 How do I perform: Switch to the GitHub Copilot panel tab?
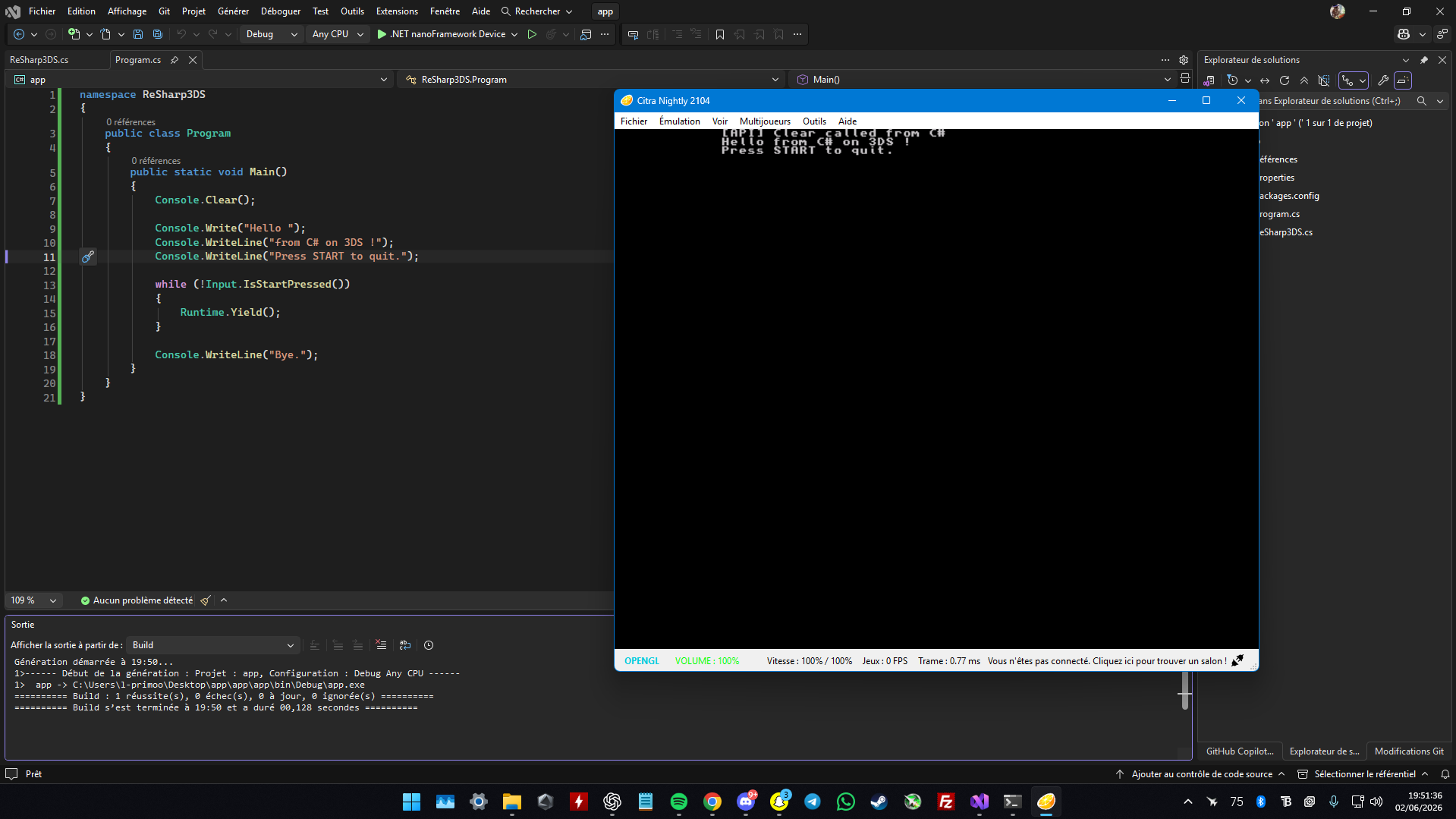(1240, 751)
